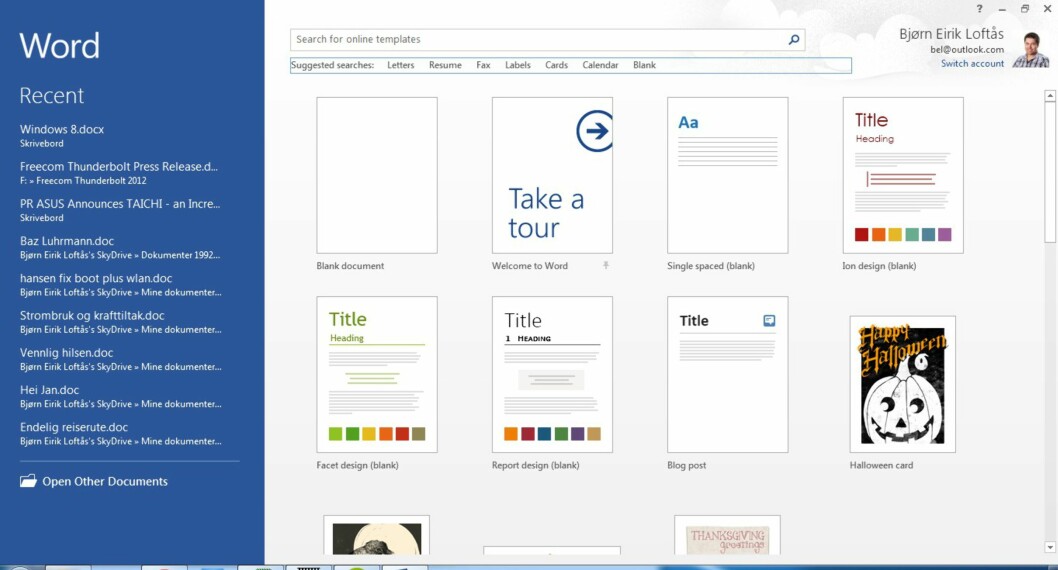Select suggested search Blank
This screenshot has width=1058, height=570.
click(x=644, y=65)
